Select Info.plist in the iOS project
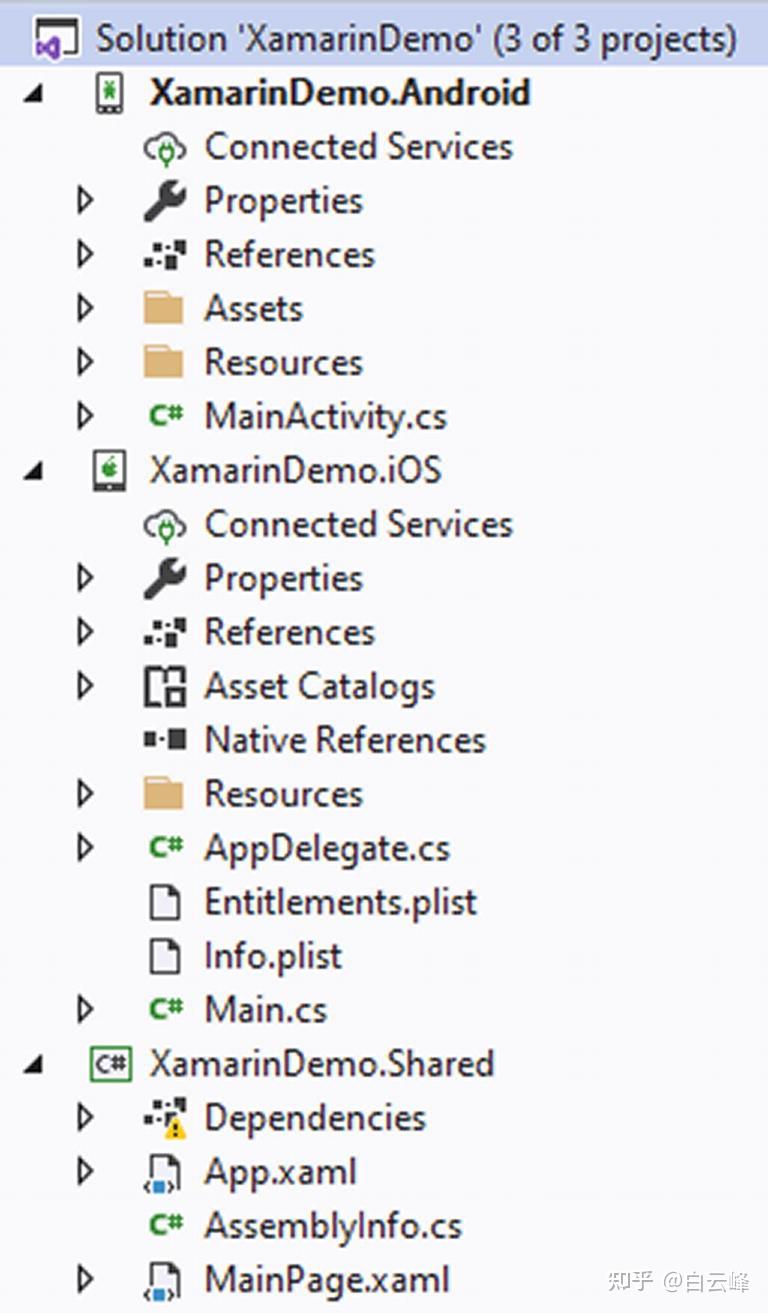The width and height of the screenshot is (768, 1313). [x=272, y=956]
